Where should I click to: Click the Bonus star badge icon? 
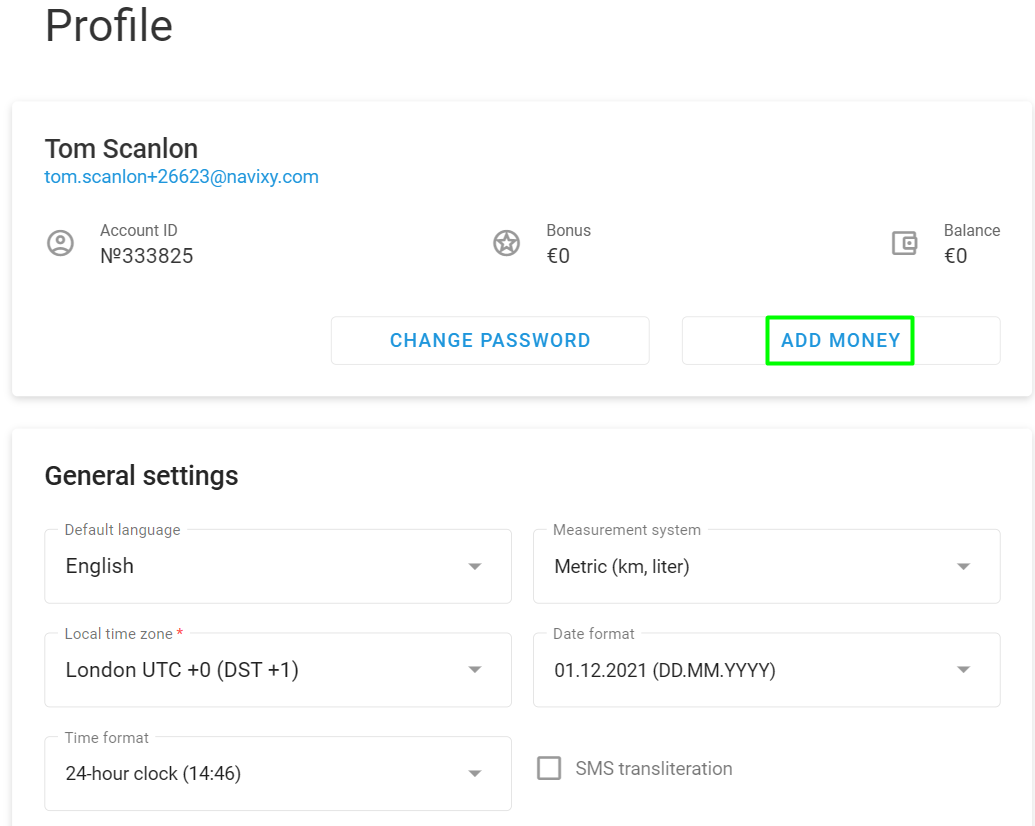506,242
